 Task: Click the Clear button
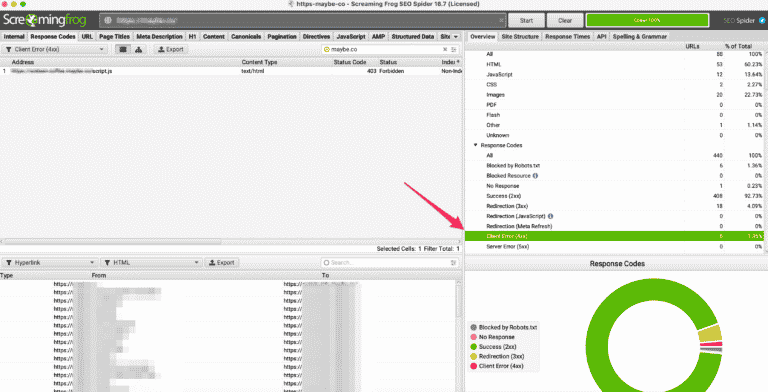click(565, 21)
